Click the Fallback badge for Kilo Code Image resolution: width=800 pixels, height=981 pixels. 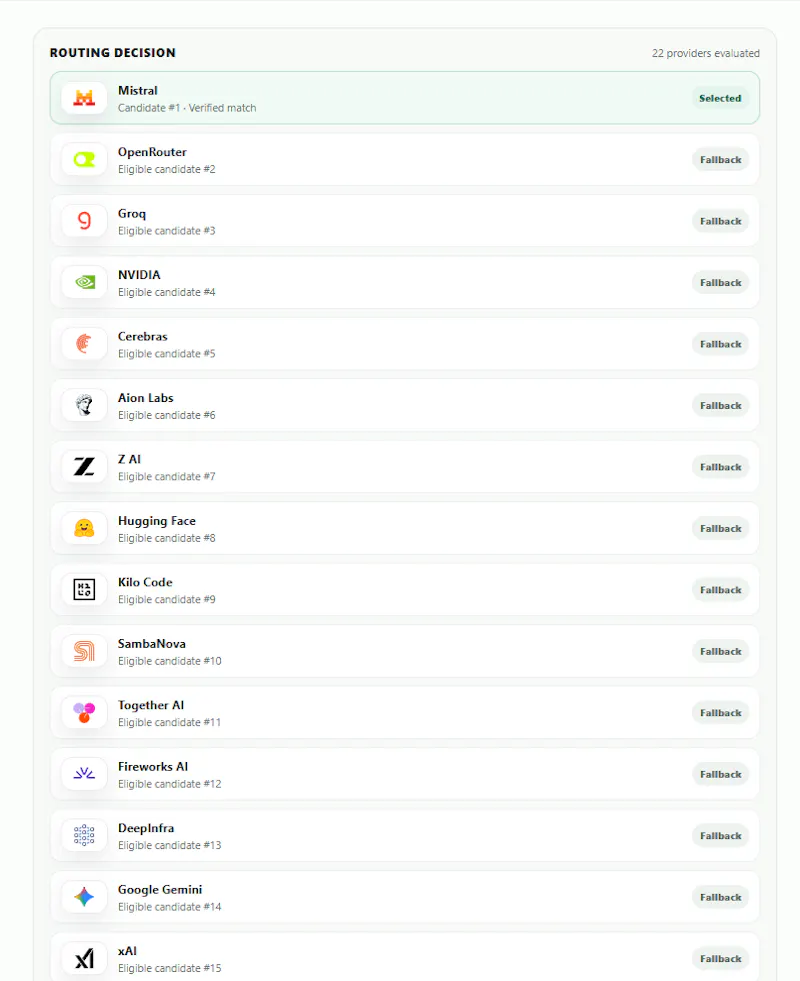(721, 589)
